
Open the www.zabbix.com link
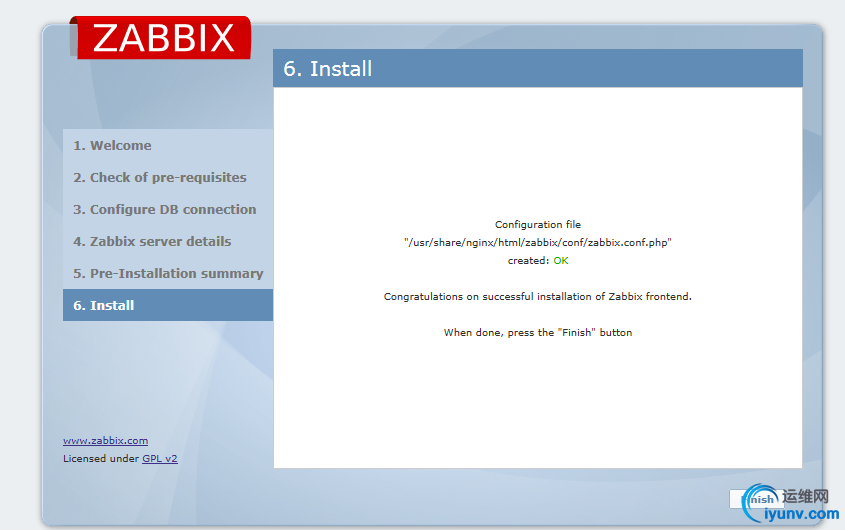(106, 440)
